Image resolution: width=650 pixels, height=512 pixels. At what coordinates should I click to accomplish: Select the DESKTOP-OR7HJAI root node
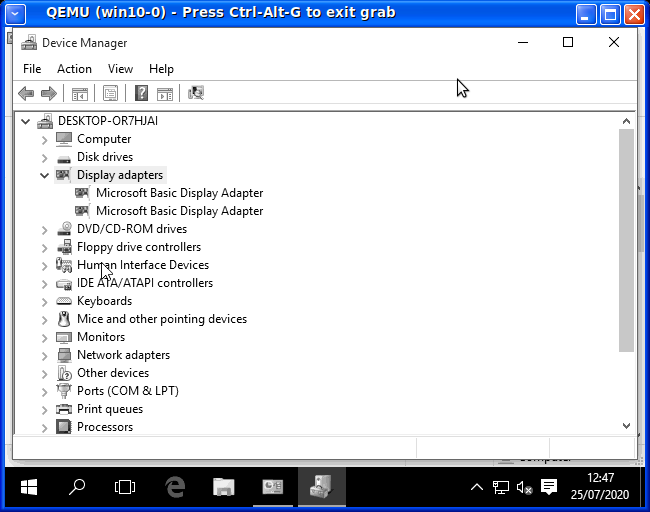[107, 121]
